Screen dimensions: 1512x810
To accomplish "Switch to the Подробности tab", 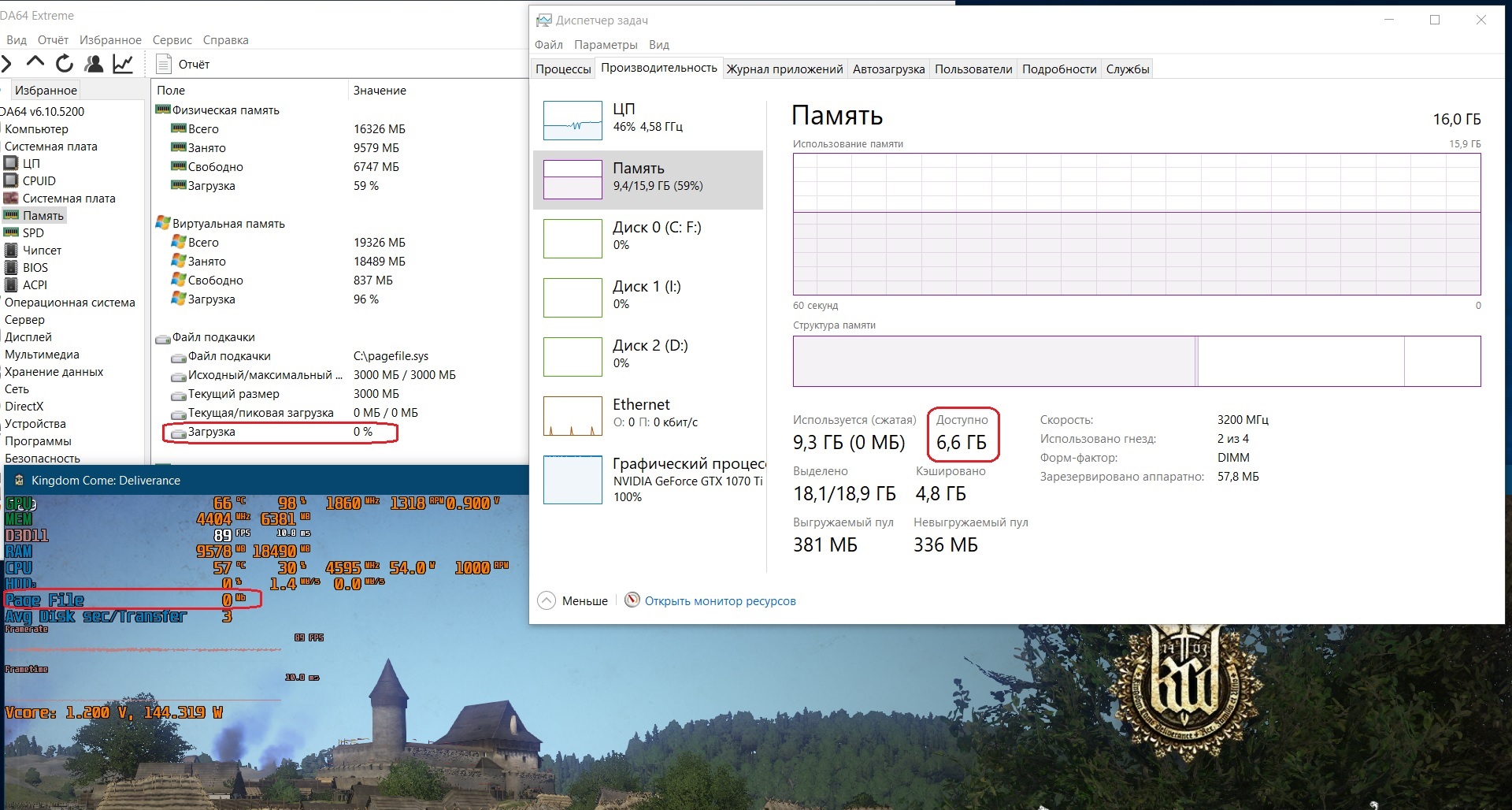I will 1059,69.
